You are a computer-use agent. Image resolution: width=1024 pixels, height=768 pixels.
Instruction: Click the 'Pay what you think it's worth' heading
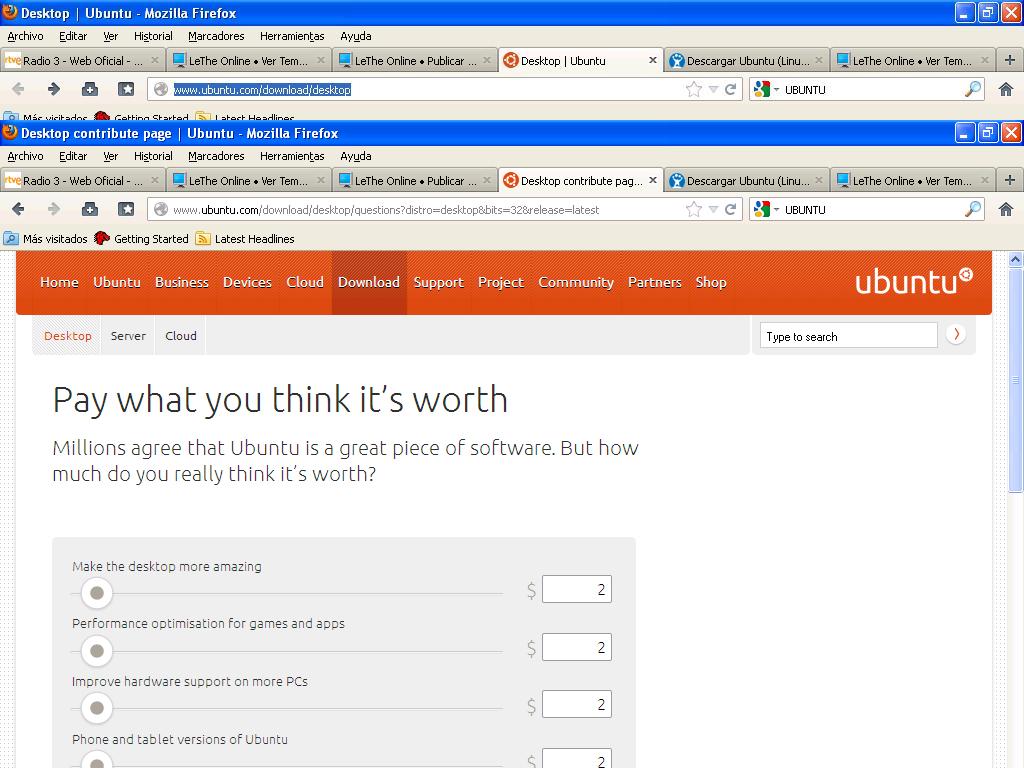click(280, 400)
